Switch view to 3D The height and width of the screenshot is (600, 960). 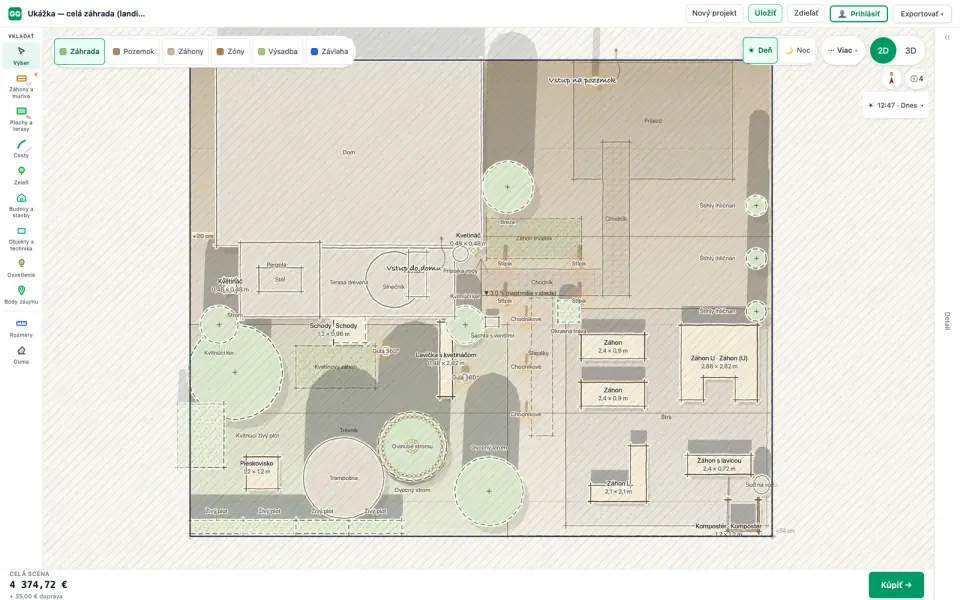point(911,51)
